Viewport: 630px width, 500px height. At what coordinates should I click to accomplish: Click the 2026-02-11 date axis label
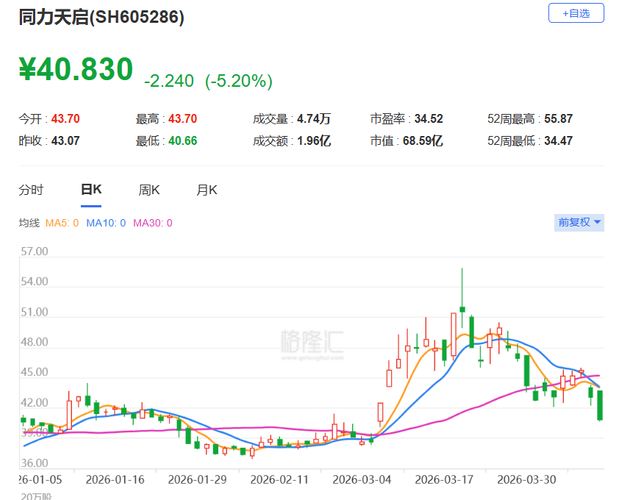pyautogui.click(x=279, y=480)
